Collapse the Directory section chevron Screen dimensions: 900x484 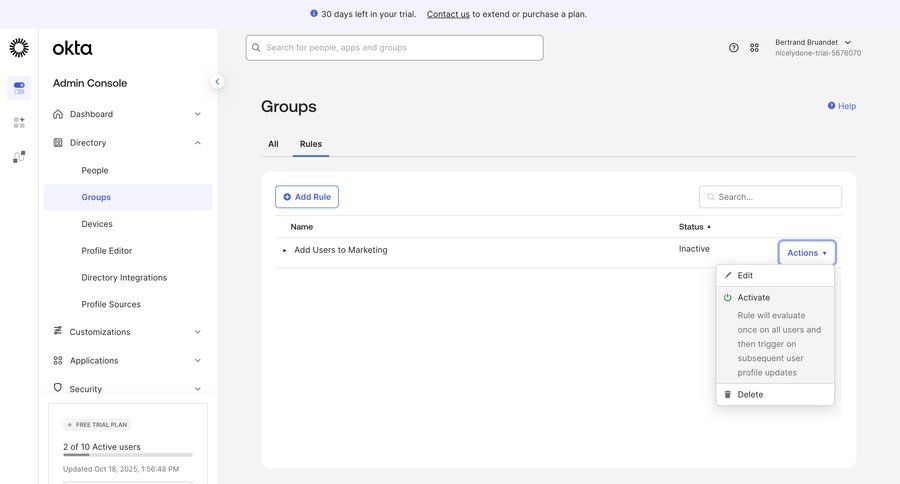[197, 142]
